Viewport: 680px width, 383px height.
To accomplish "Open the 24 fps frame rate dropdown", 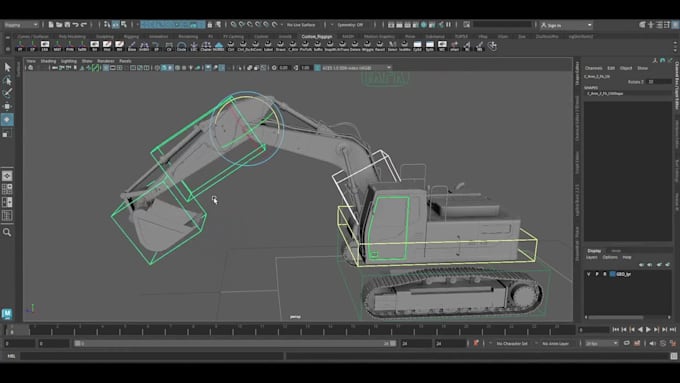I will click(602, 343).
